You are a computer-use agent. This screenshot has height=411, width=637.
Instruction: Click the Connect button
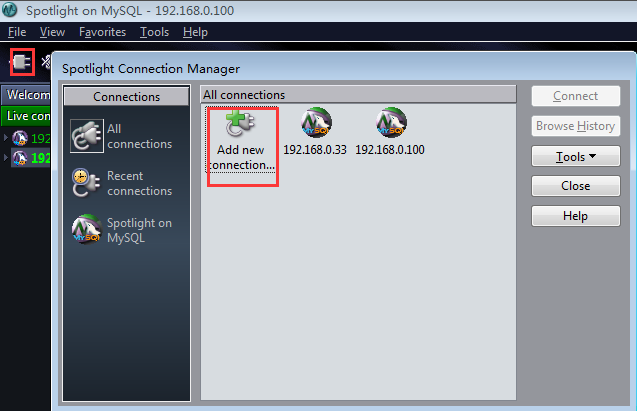tap(576, 96)
